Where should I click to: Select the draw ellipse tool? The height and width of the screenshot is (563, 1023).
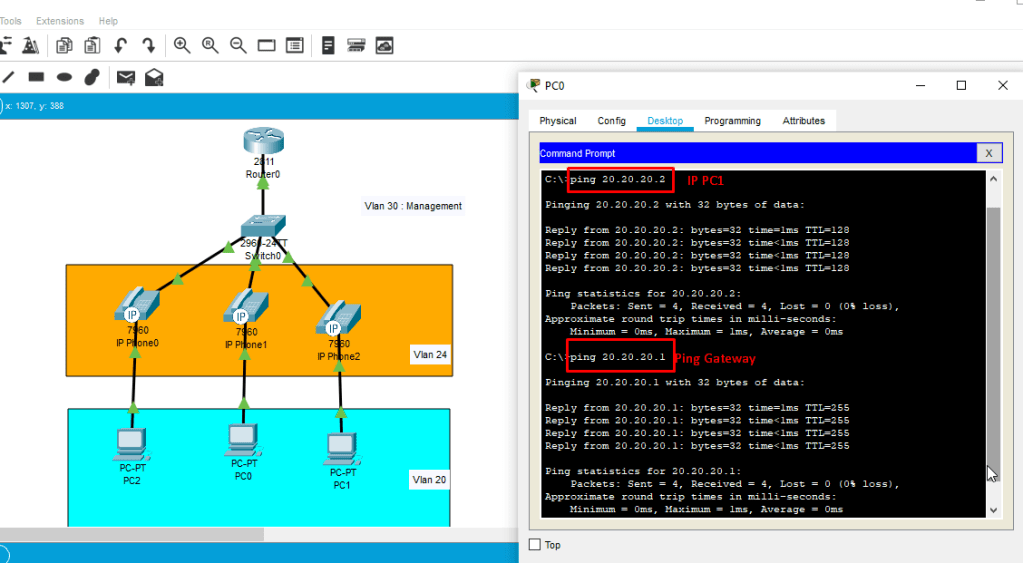64,77
